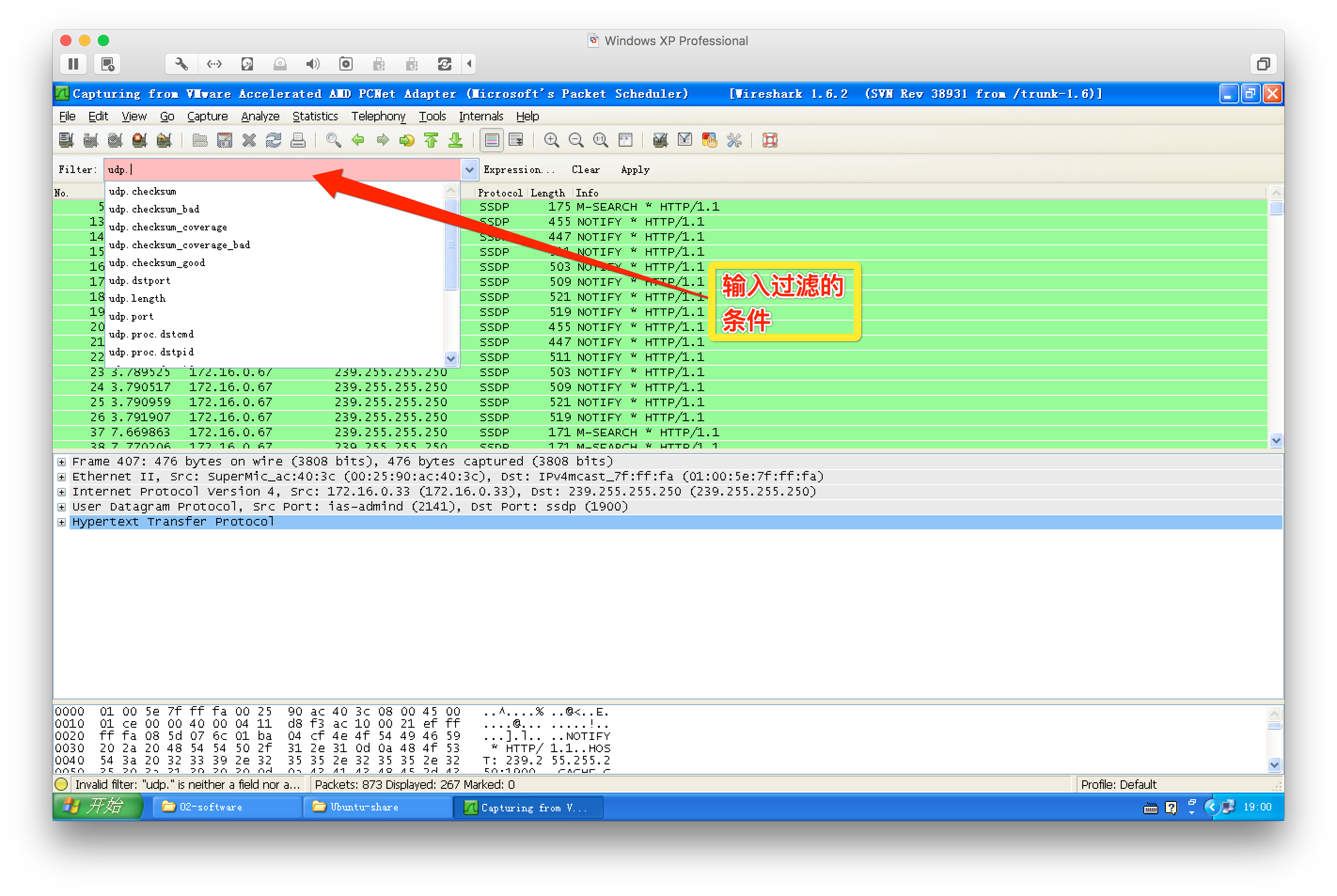Clear the display filter
This screenshot has width=1337, height=896.
(x=586, y=170)
